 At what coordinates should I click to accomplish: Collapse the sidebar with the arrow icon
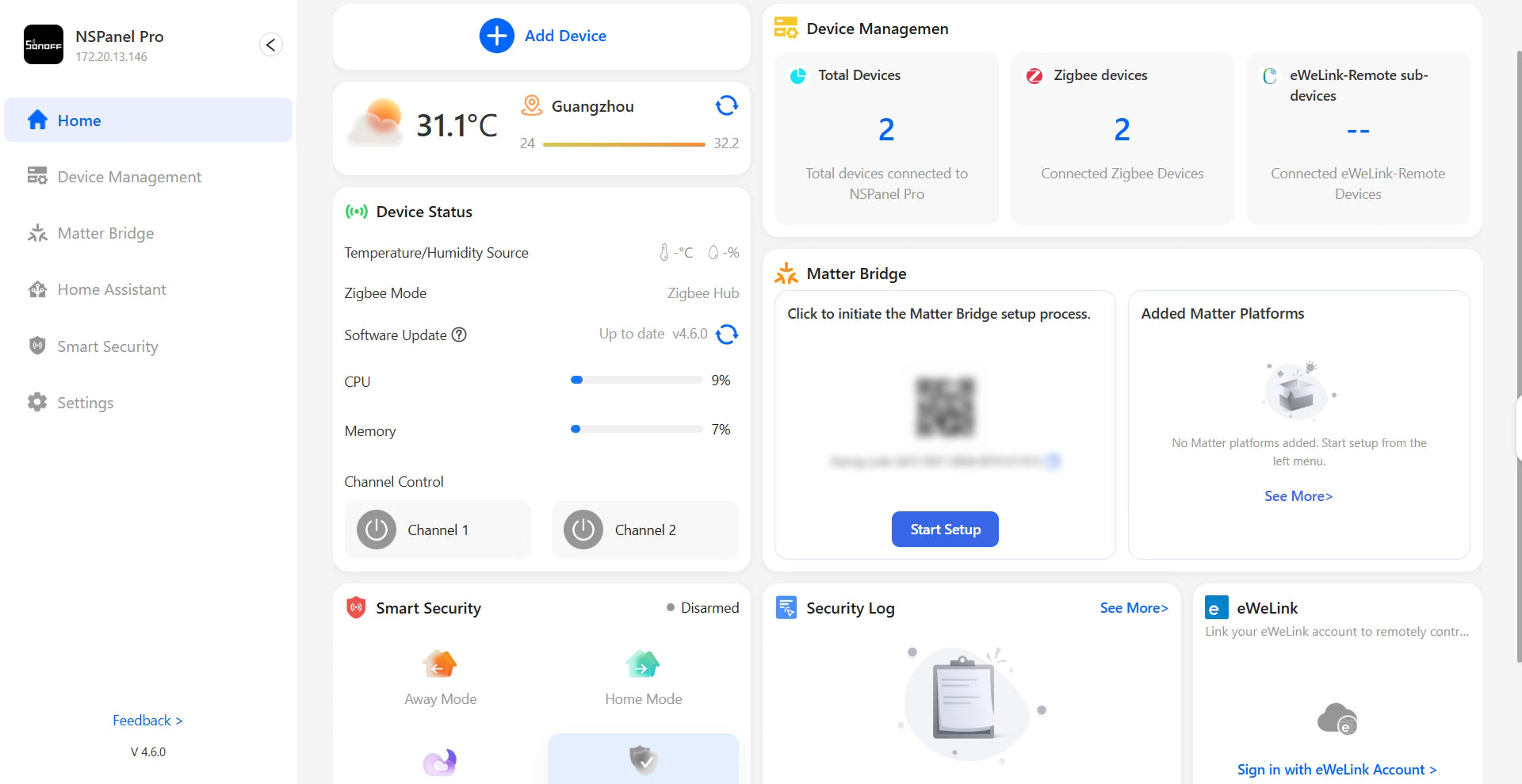pos(271,44)
